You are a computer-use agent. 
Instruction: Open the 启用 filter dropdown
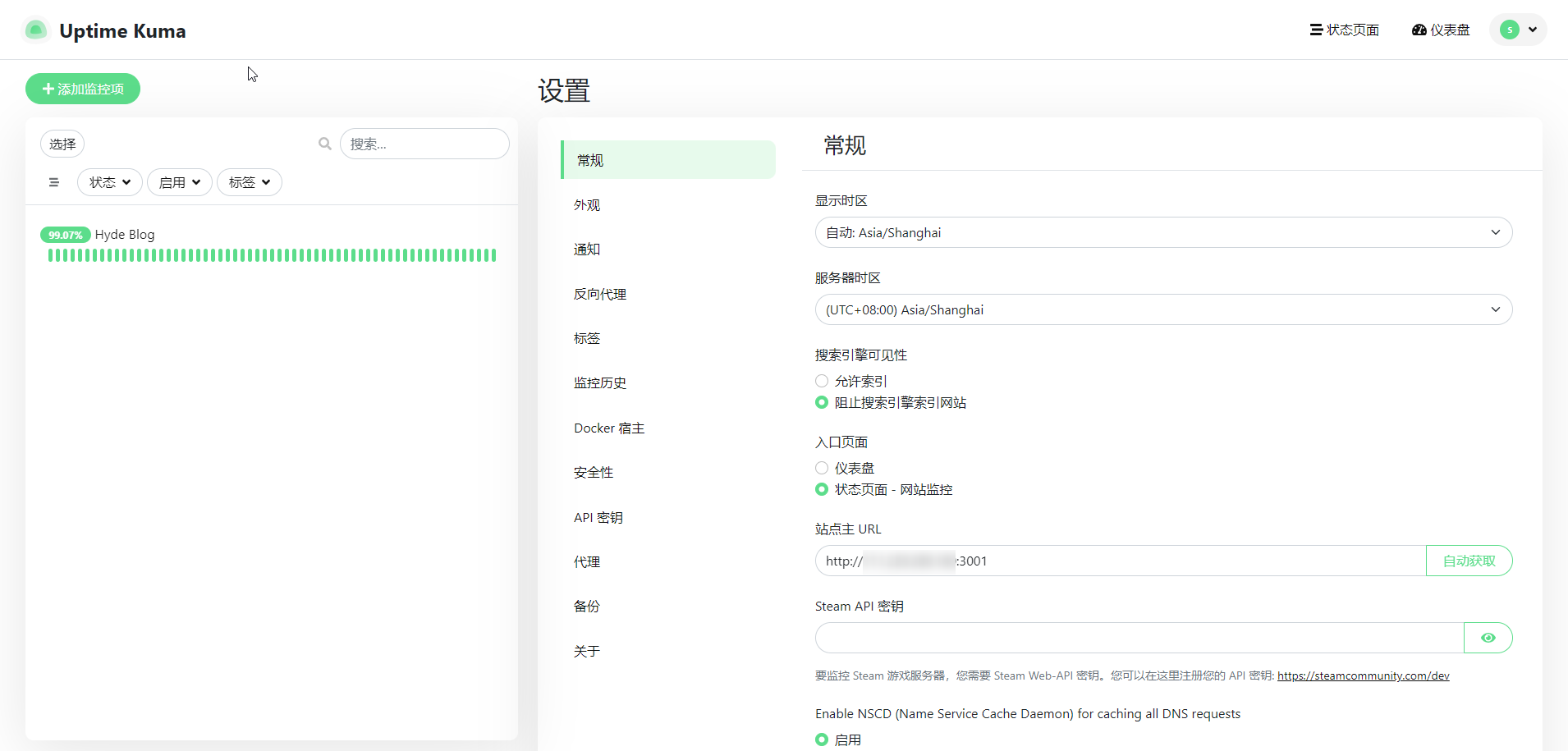[180, 182]
